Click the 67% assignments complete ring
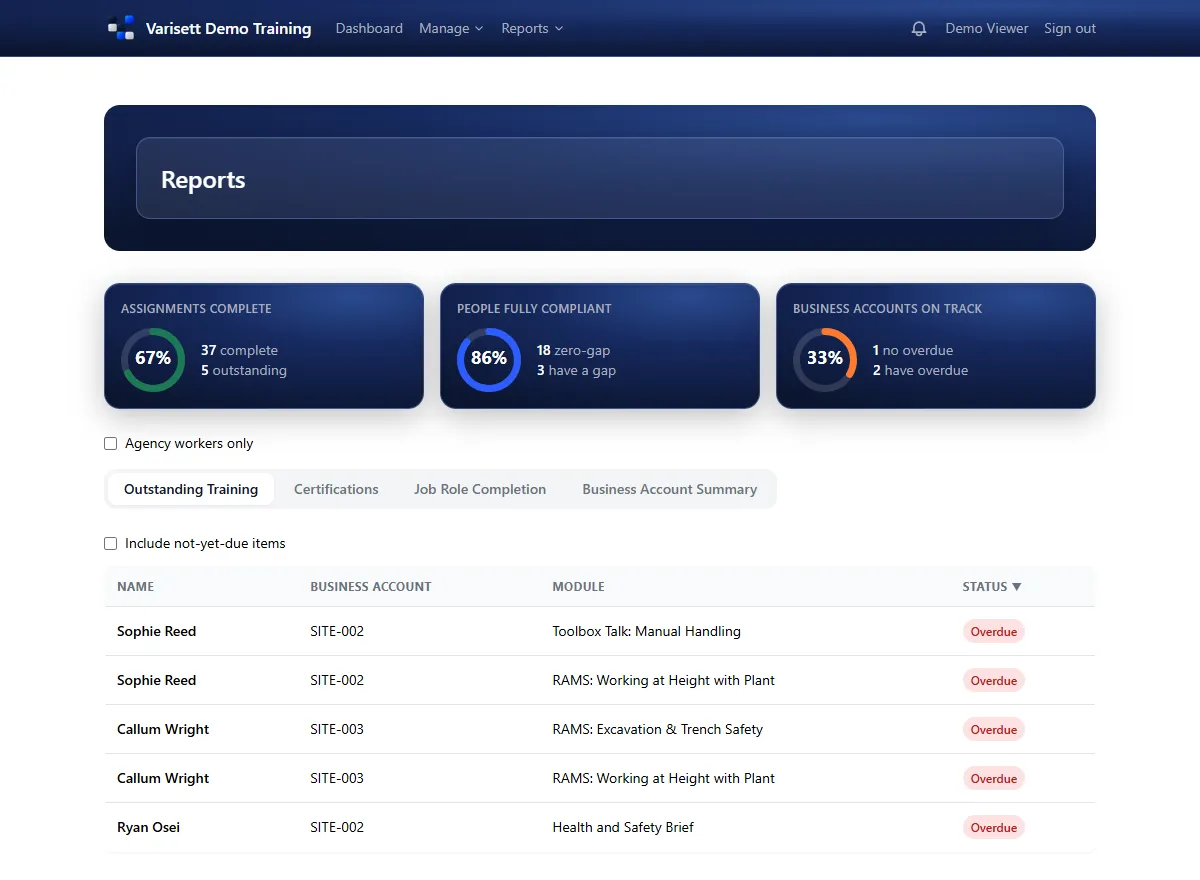Image resolution: width=1200 pixels, height=880 pixels. [x=153, y=359]
